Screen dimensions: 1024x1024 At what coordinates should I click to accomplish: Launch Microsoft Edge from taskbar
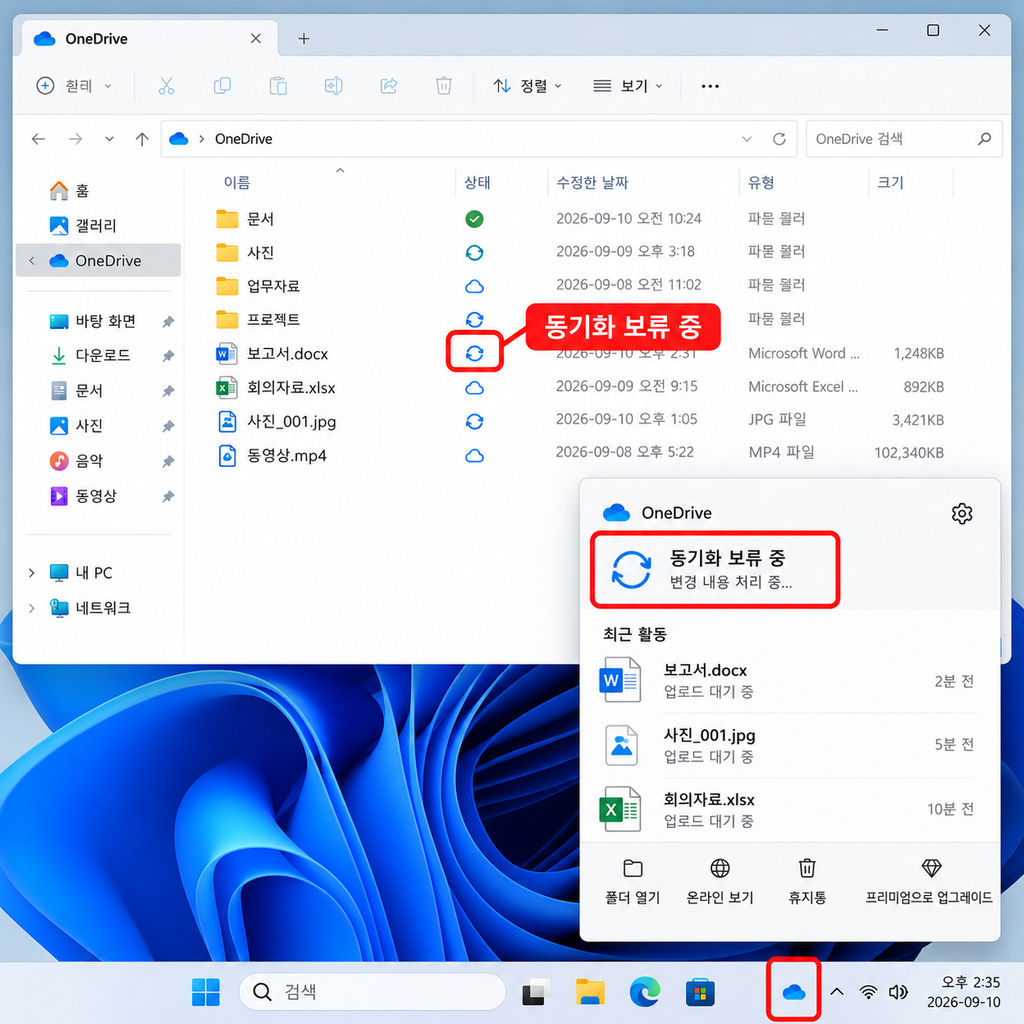tap(645, 993)
